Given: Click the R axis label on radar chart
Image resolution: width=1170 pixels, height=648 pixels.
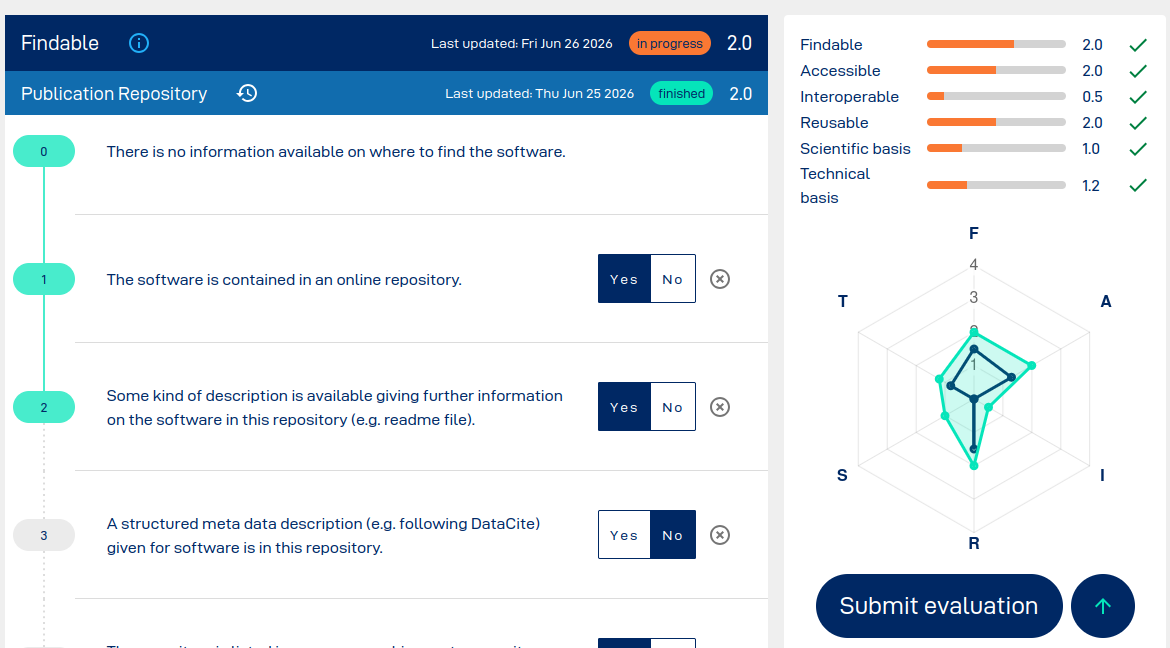Looking at the screenshot, I should click(974, 543).
